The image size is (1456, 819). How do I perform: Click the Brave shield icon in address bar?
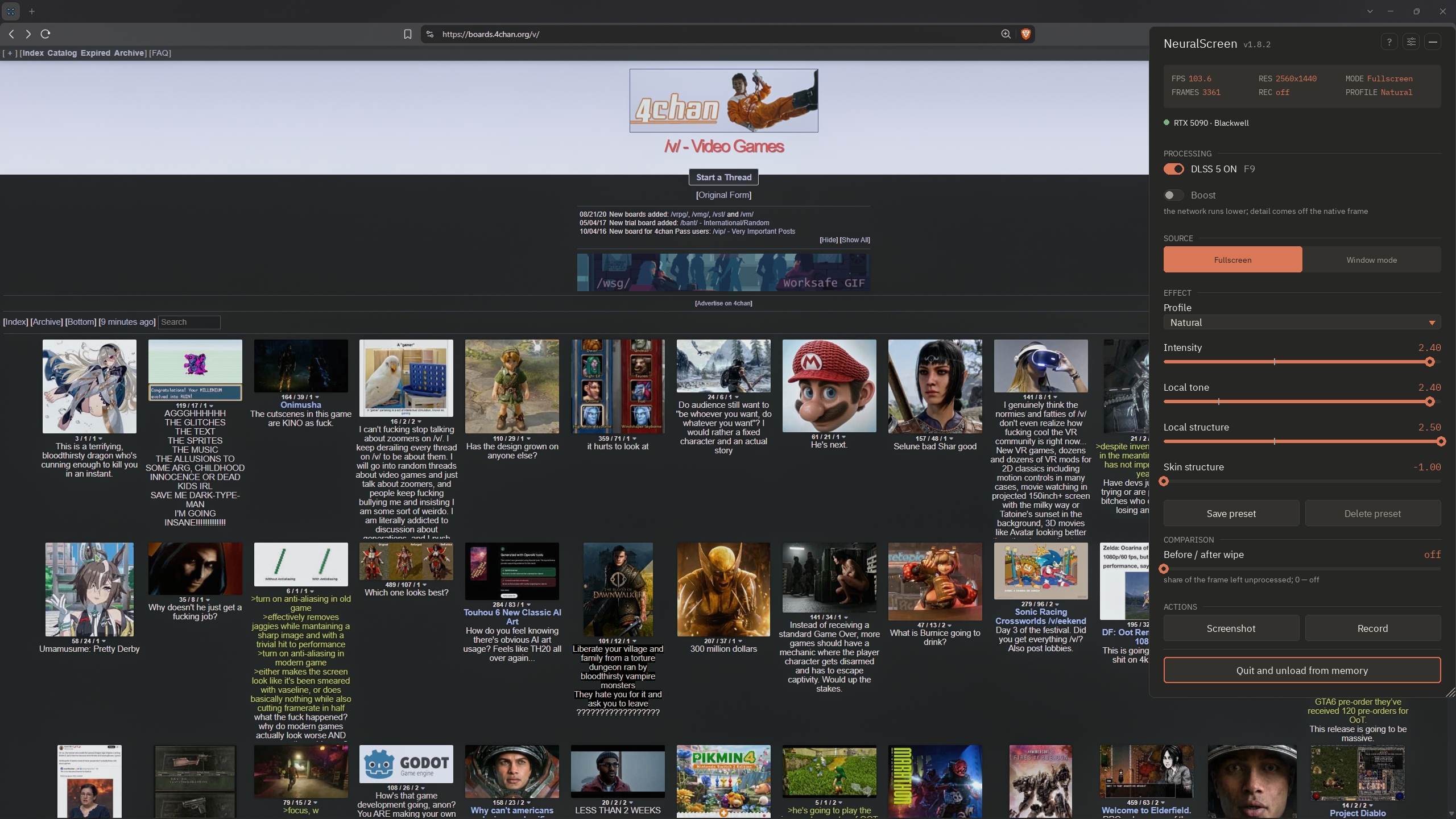1026,34
